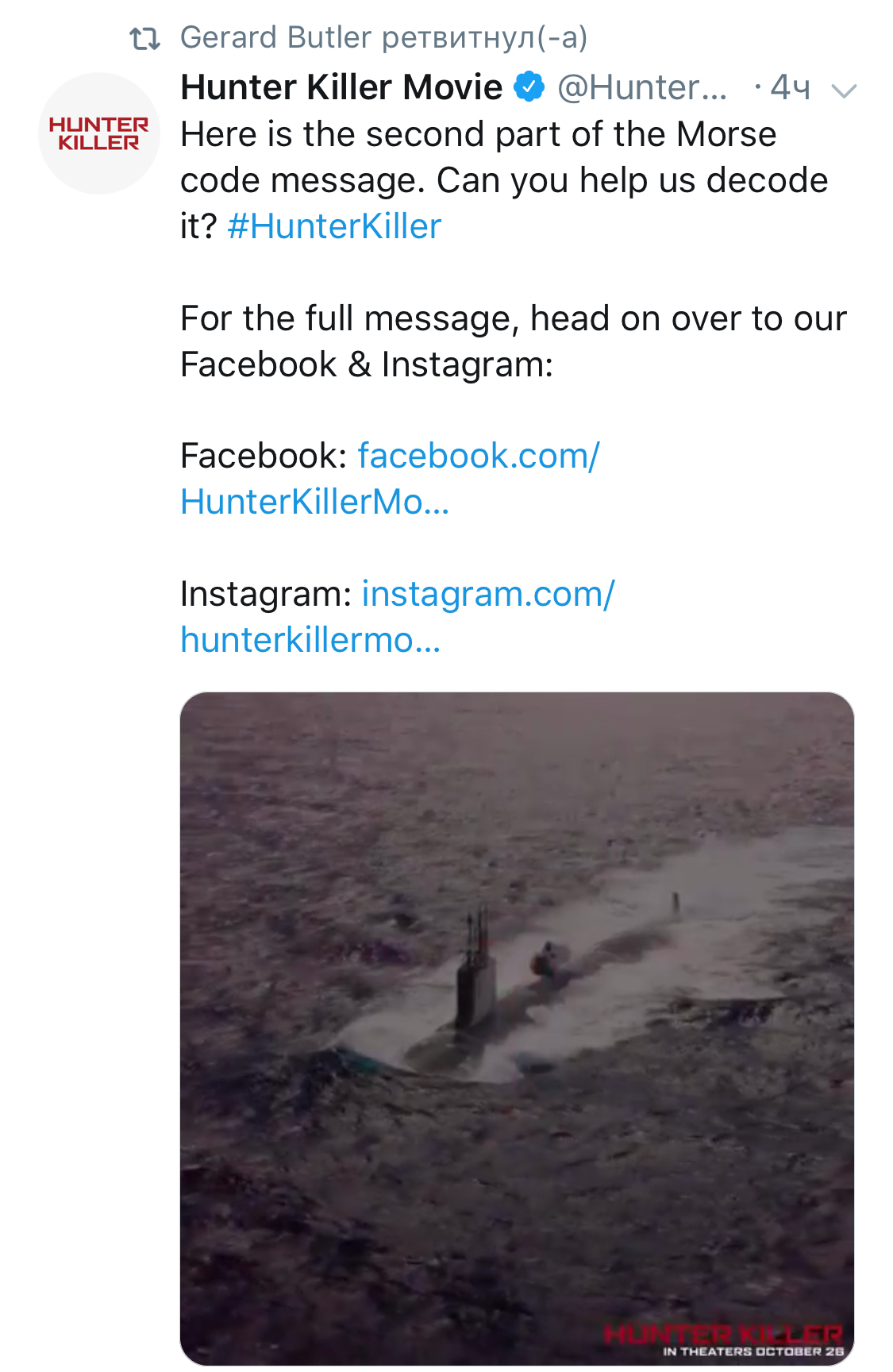Viewport: 893px width, 1372px height.
Task: Tap the 4ч tweet timestamp
Action: tap(790, 87)
